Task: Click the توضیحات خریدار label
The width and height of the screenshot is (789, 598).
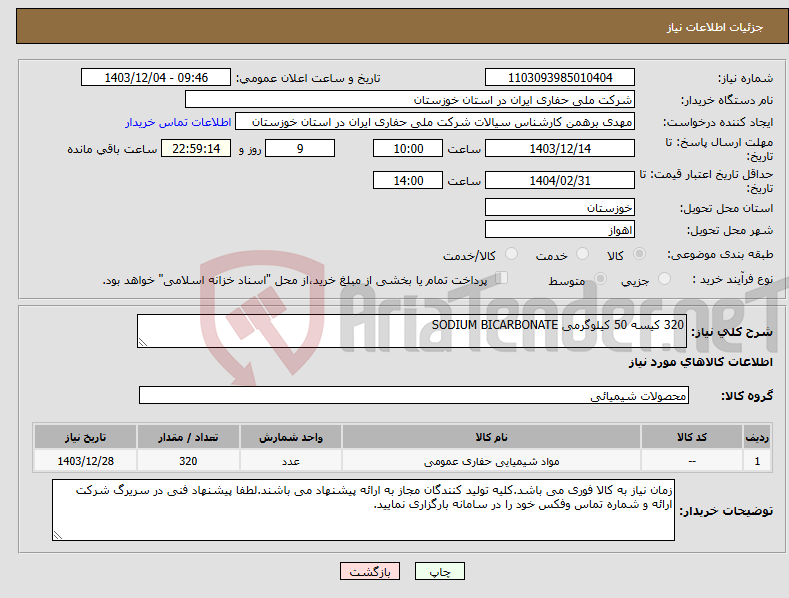Action: pos(726,511)
